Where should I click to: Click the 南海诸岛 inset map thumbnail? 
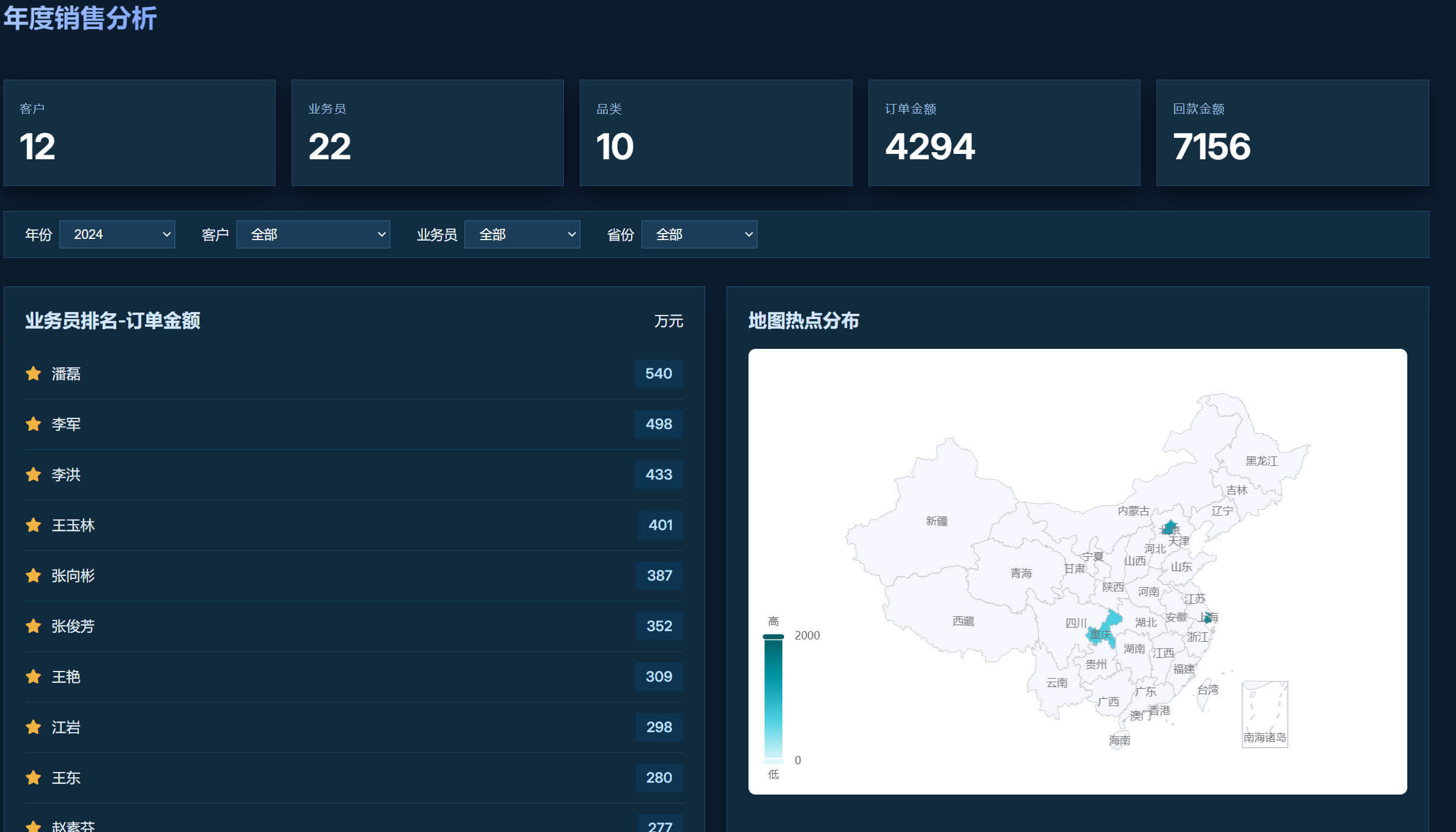[1265, 714]
